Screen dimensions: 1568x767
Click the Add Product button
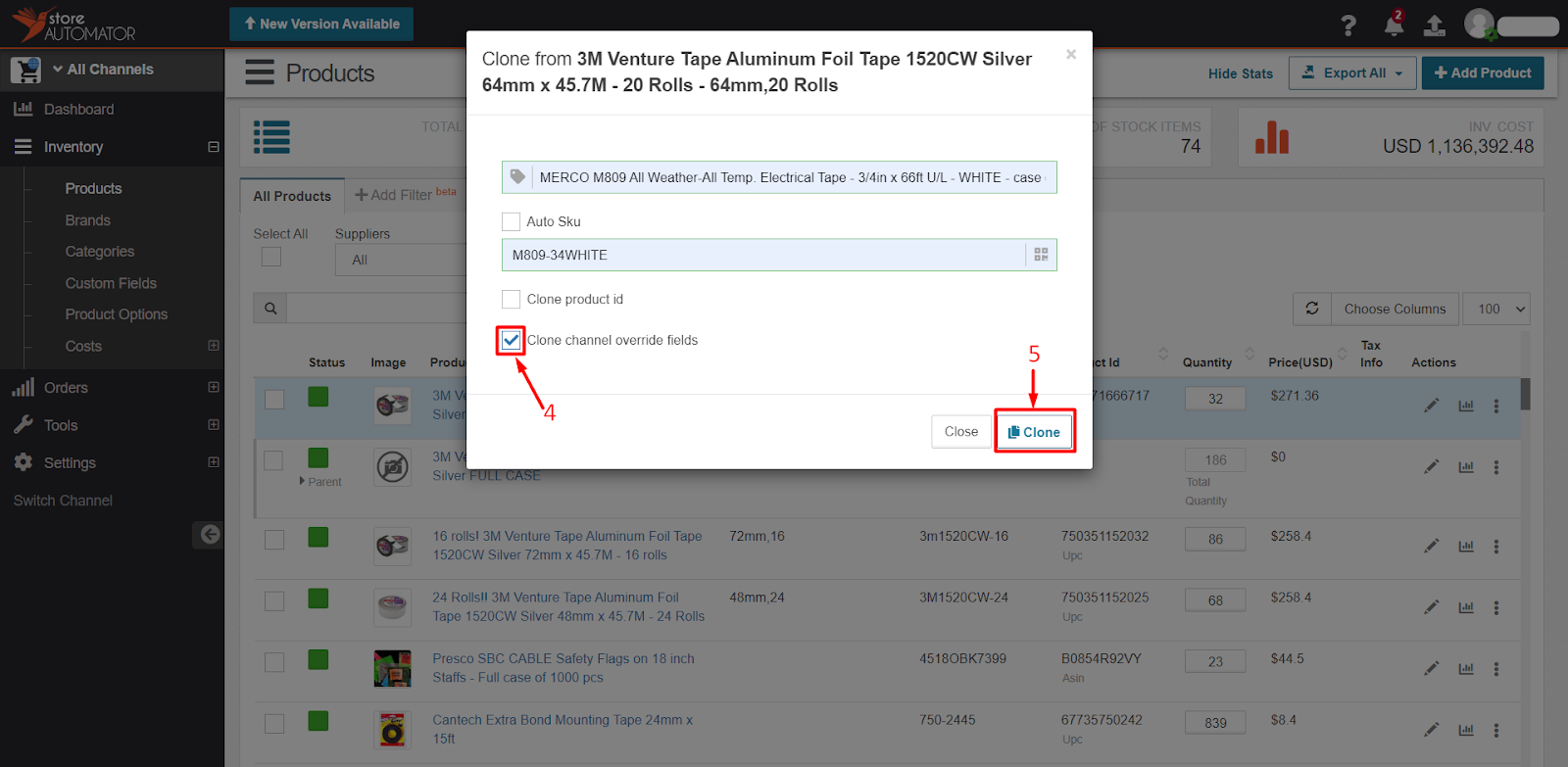[x=1483, y=72]
